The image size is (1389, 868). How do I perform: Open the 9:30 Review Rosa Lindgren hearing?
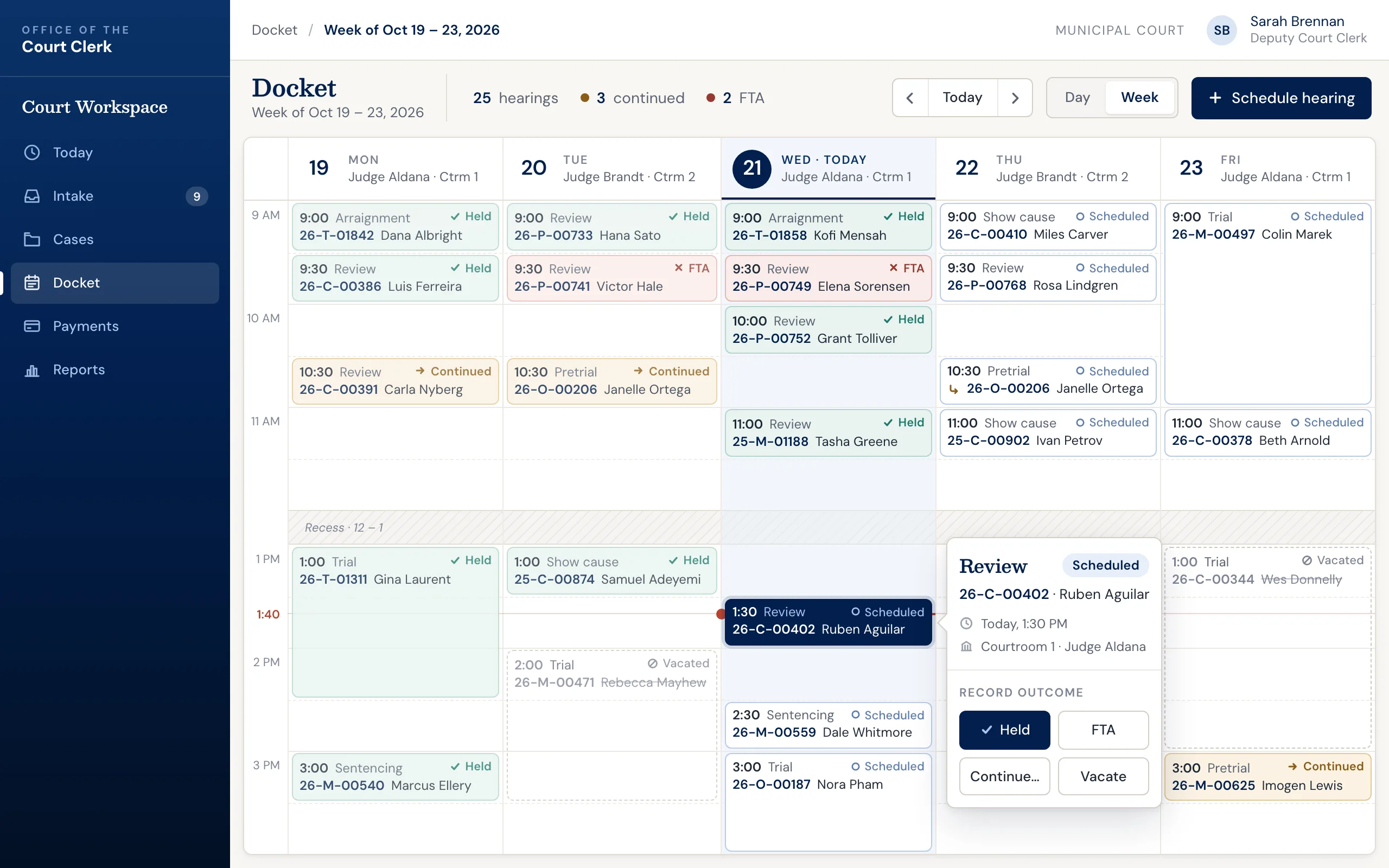click(1048, 278)
